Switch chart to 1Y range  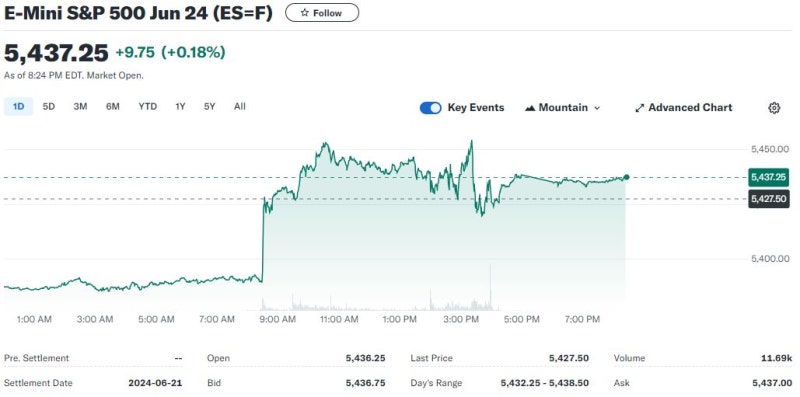tap(180, 107)
